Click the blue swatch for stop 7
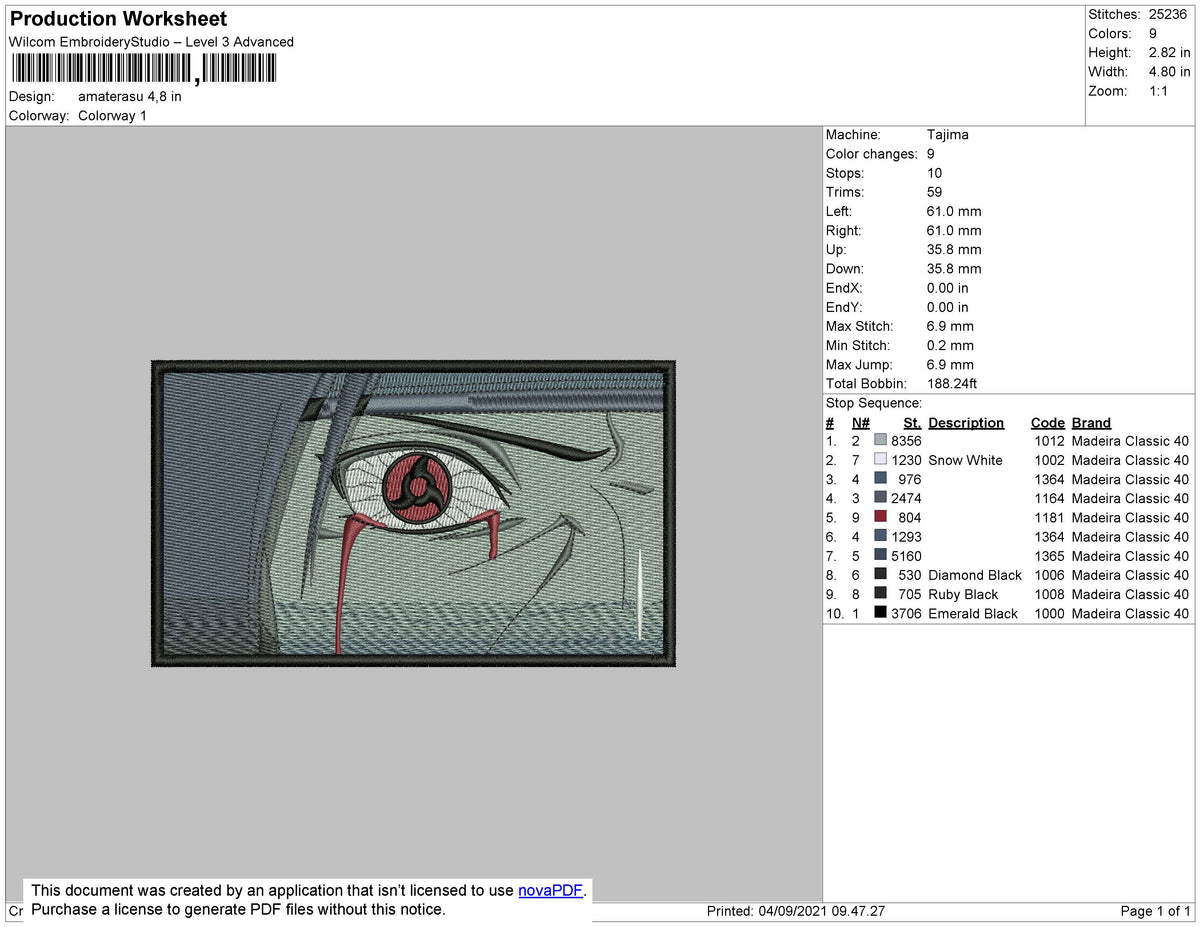Image resolution: width=1200 pixels, height=927 pixels. [880, 555]
